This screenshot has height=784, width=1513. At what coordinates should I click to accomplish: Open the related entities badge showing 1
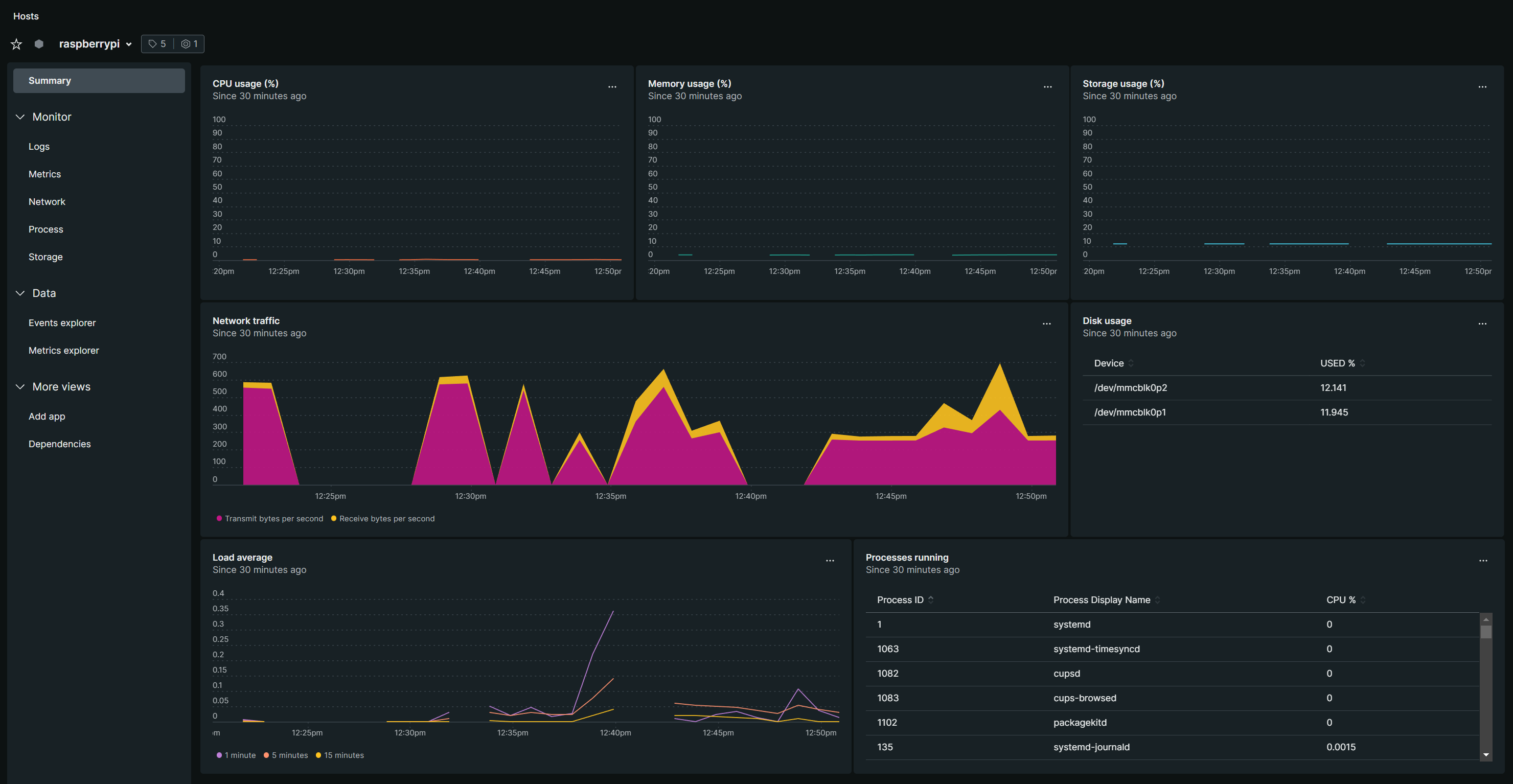pyautogui.click(x=189, y=44)
